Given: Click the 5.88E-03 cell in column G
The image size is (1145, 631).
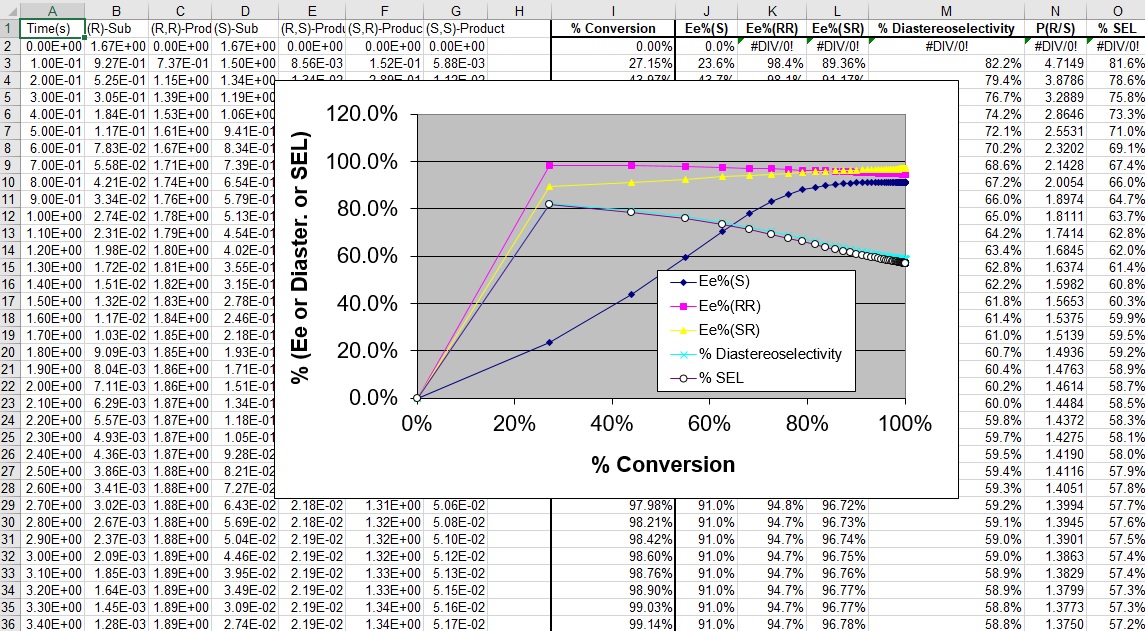Looking at the screenshot, I should tap(455, 63).
